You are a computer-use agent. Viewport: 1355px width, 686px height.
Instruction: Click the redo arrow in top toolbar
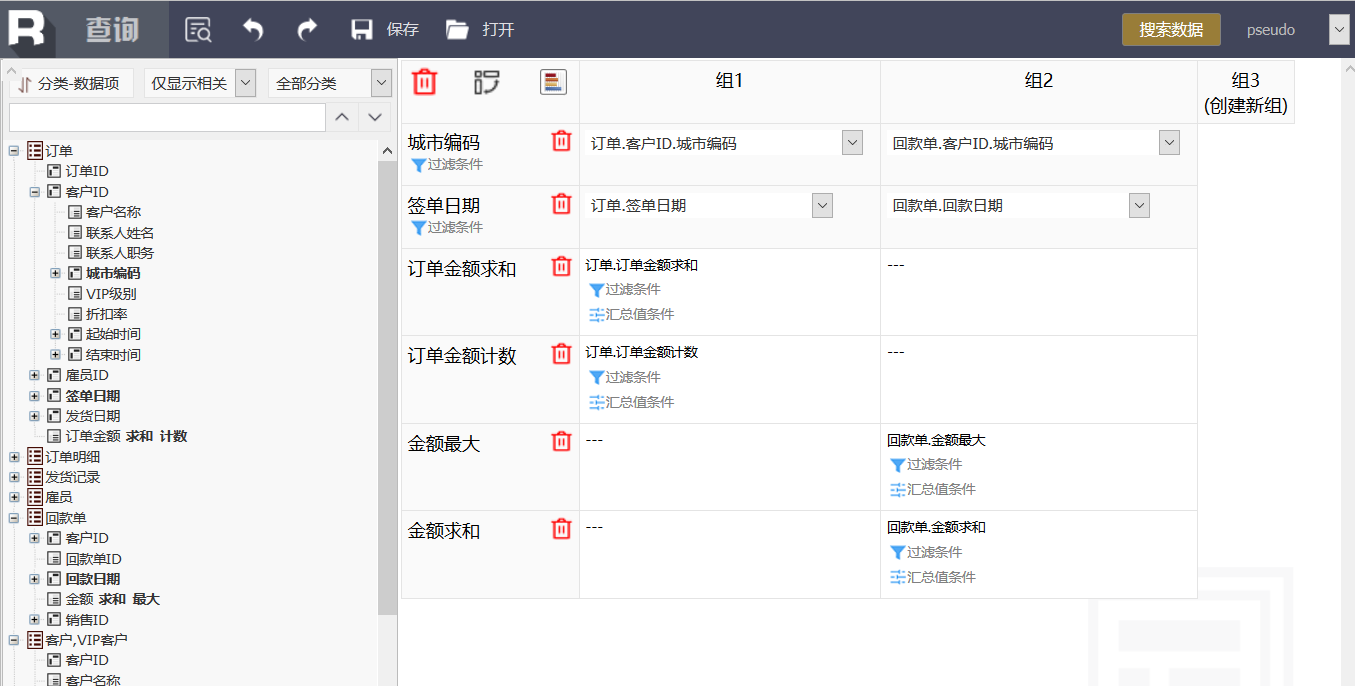coord(307,30)
